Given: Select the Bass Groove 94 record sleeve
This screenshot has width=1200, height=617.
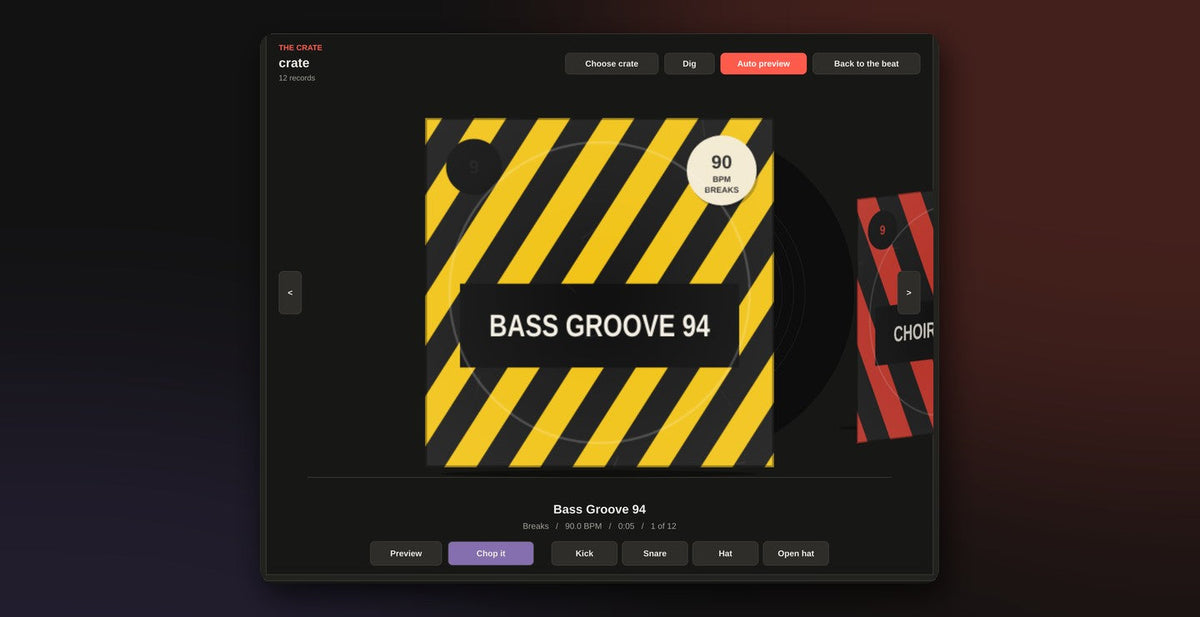Looking at the screenshot, I should click(599, 293).
